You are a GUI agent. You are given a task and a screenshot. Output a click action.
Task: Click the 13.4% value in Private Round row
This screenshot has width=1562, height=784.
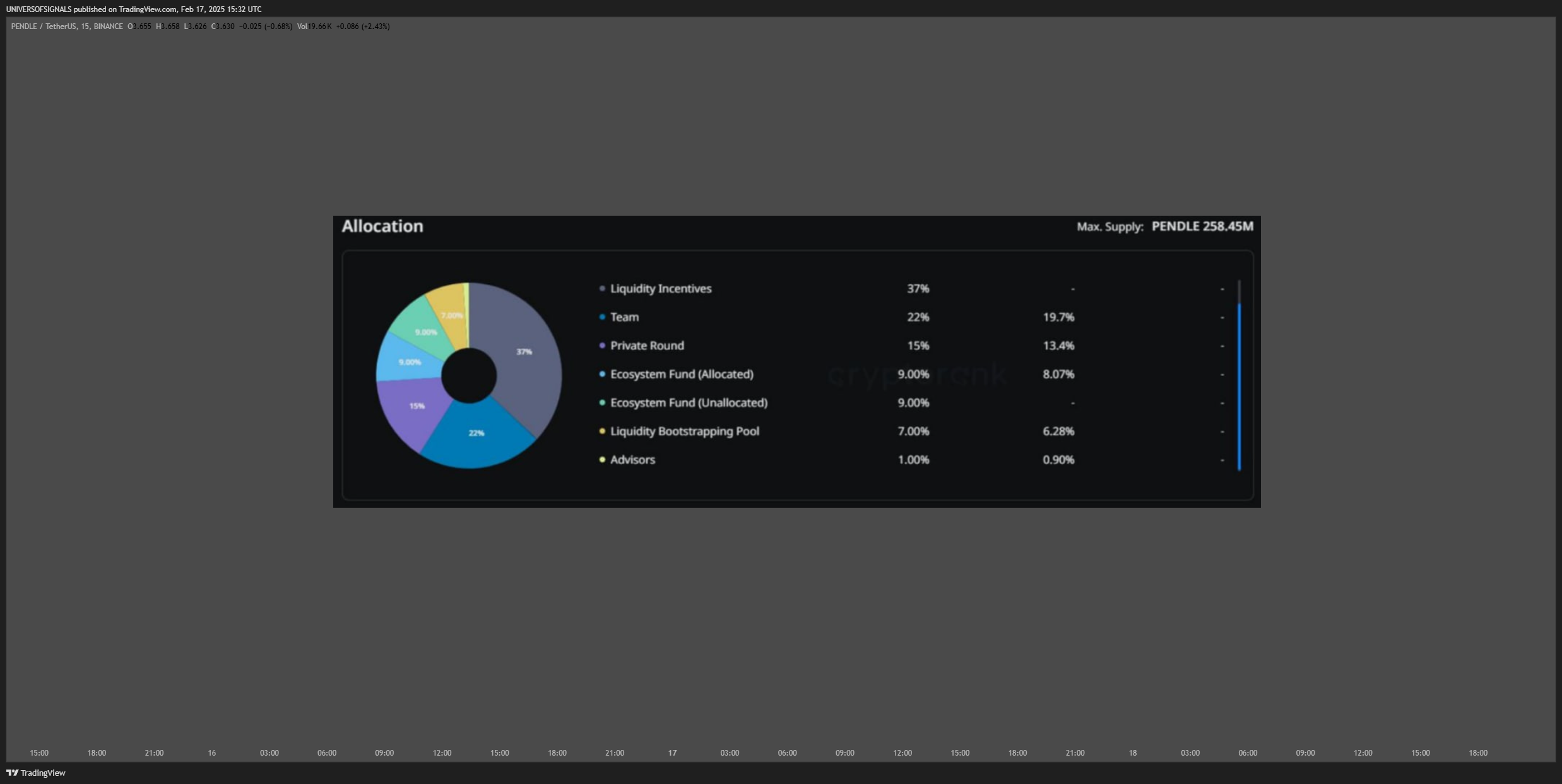tap(1058, 346)
